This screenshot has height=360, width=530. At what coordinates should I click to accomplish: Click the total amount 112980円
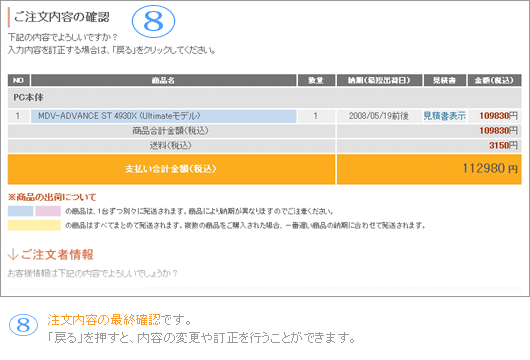coord(490,168)
